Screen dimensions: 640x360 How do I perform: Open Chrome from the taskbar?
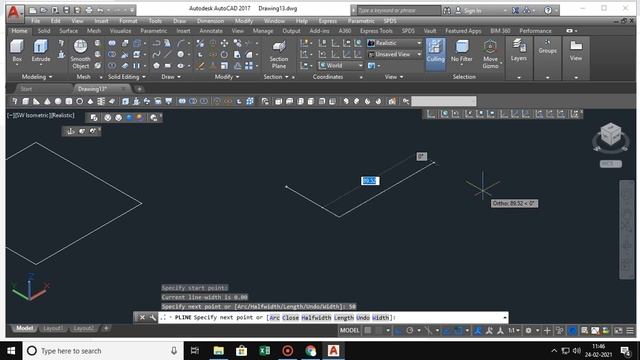[311, 351]
